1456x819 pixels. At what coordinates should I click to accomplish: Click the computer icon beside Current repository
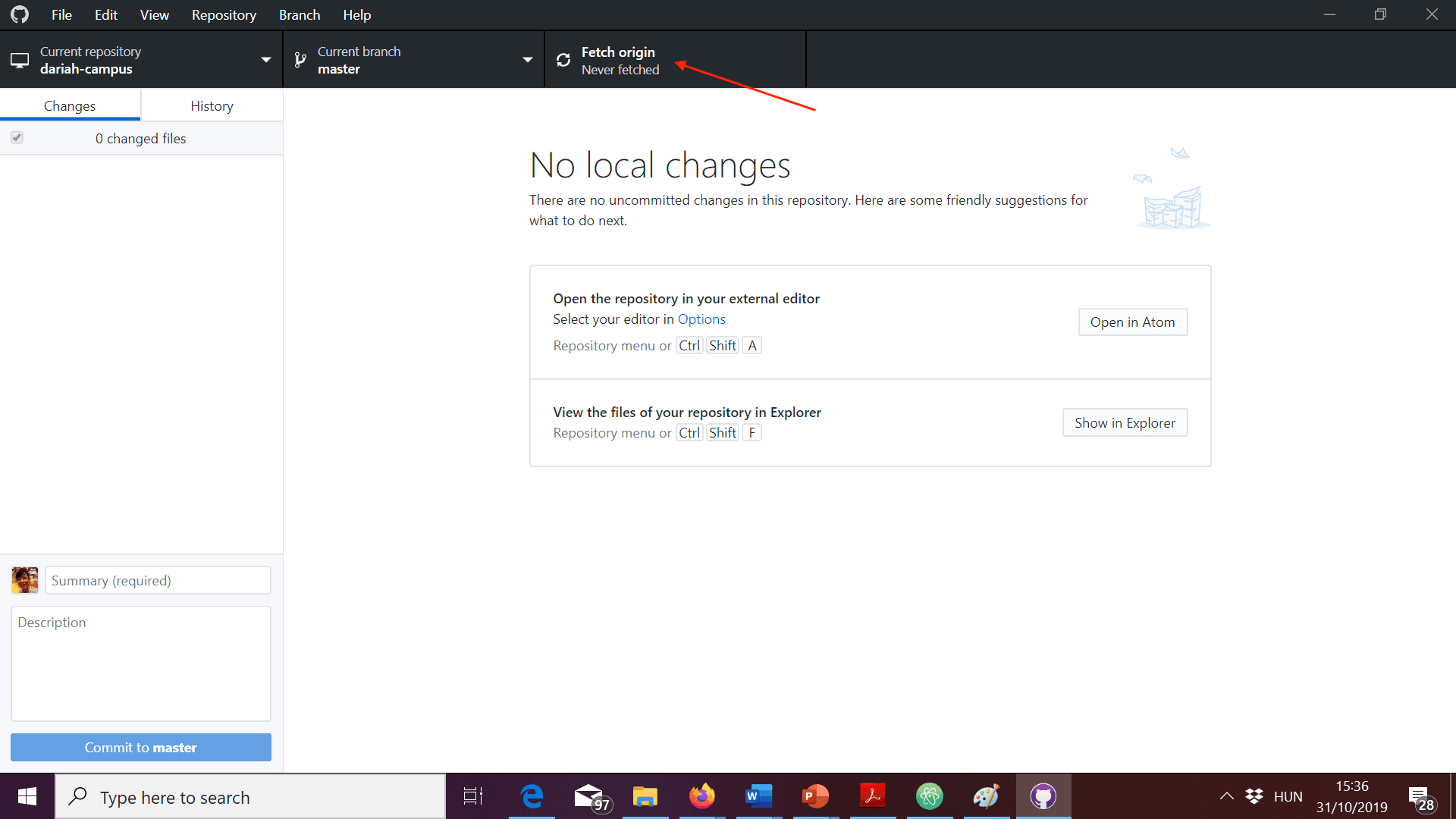[x=20, y=60]
